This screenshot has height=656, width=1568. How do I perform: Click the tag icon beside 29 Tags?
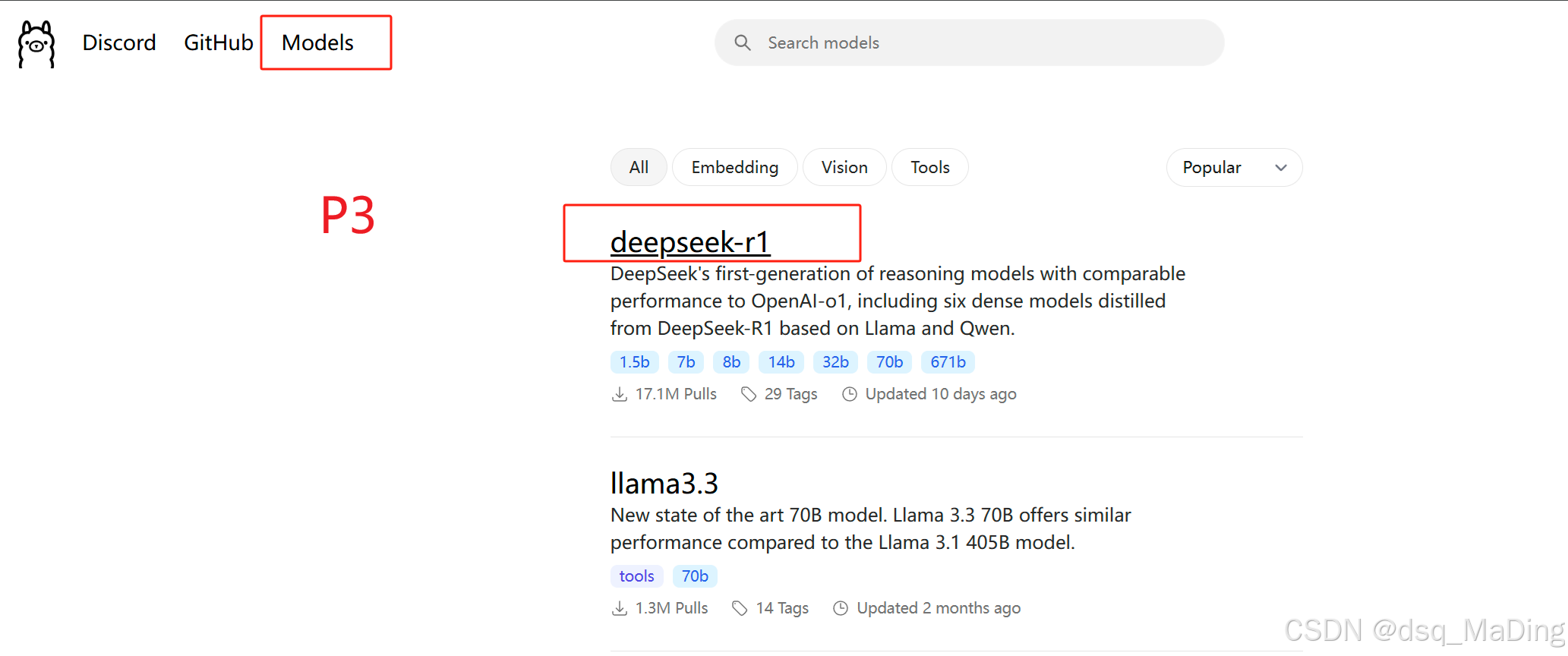coord(749,394)
